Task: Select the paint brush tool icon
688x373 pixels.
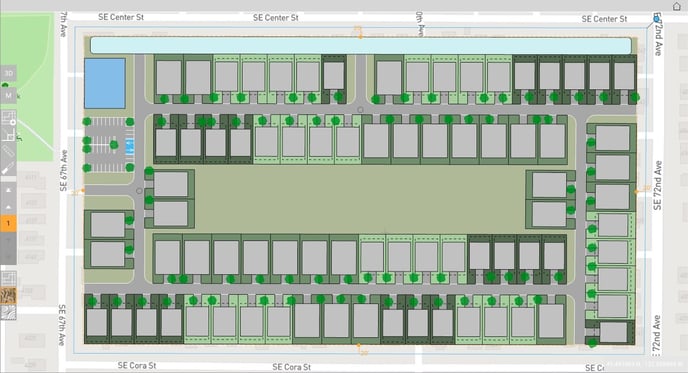Action: [x=8, y=169]
